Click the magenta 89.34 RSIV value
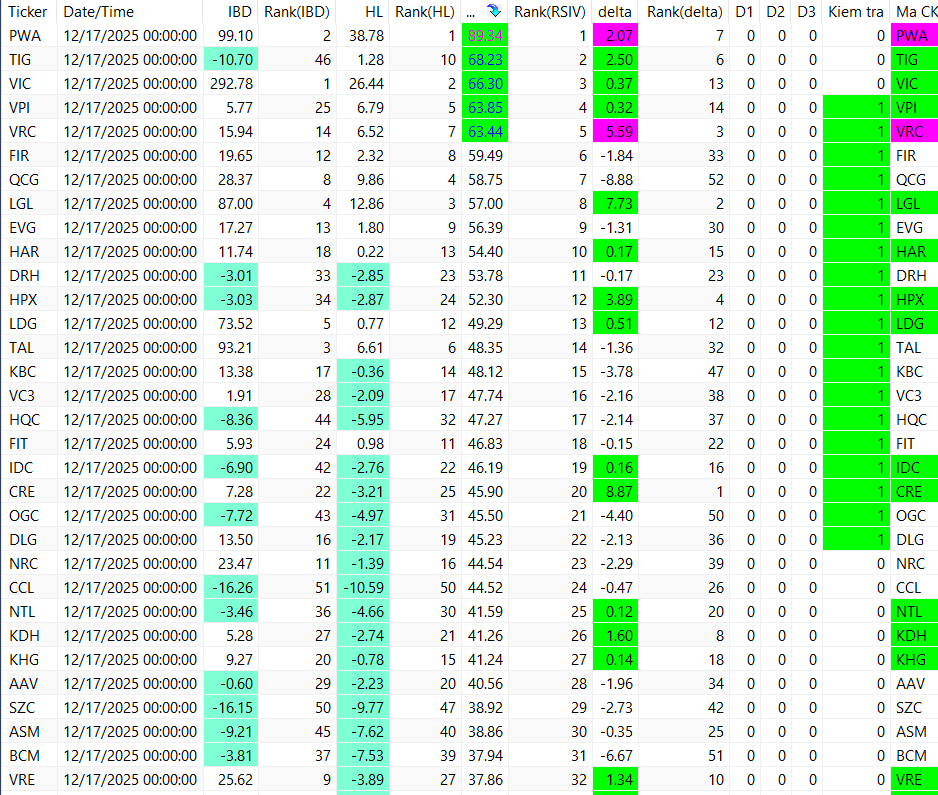The width and height of the screenshot is (938, 795). [485, 36]
